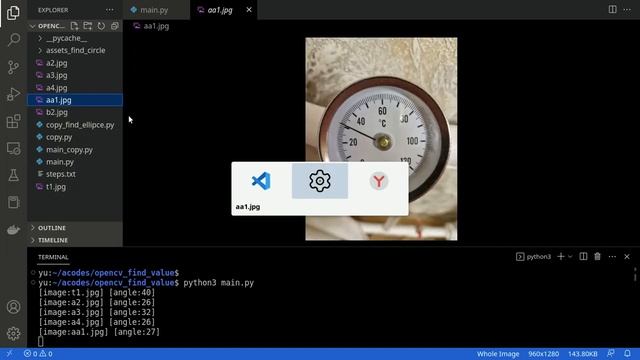Open the Search view in activity bar

coord(13,40)
